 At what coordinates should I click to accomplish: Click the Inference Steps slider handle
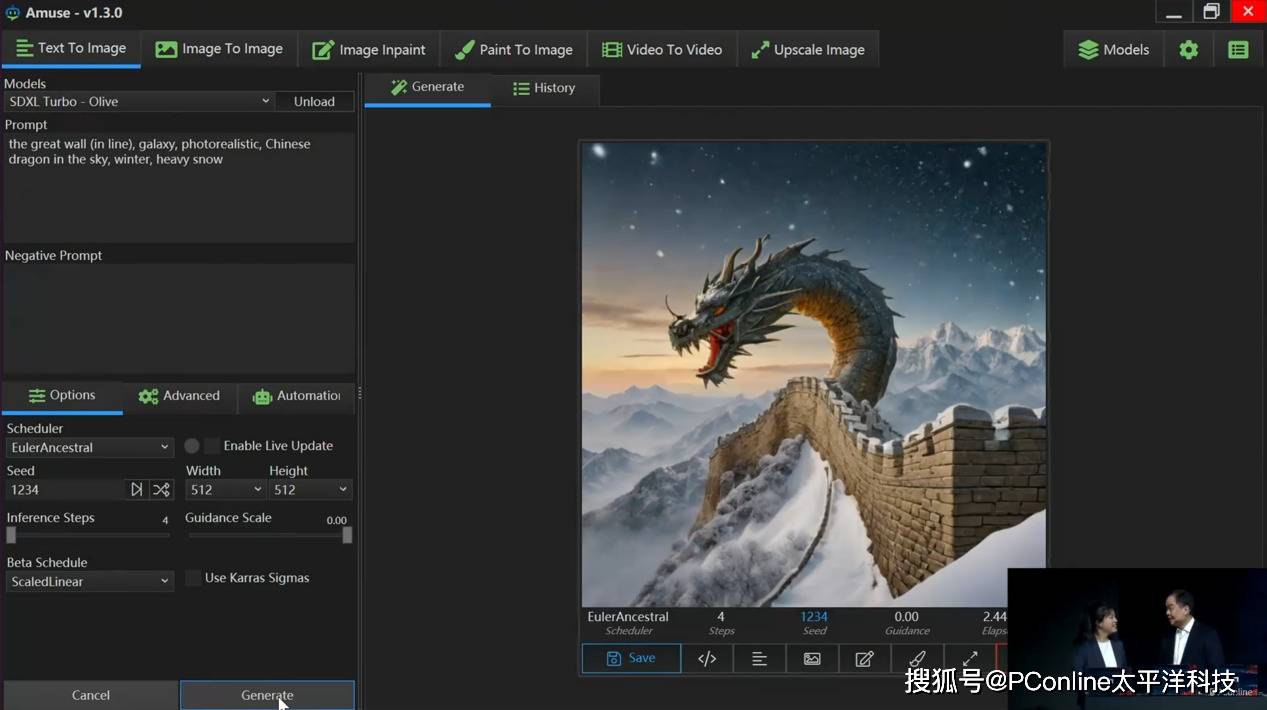[11, 535]
